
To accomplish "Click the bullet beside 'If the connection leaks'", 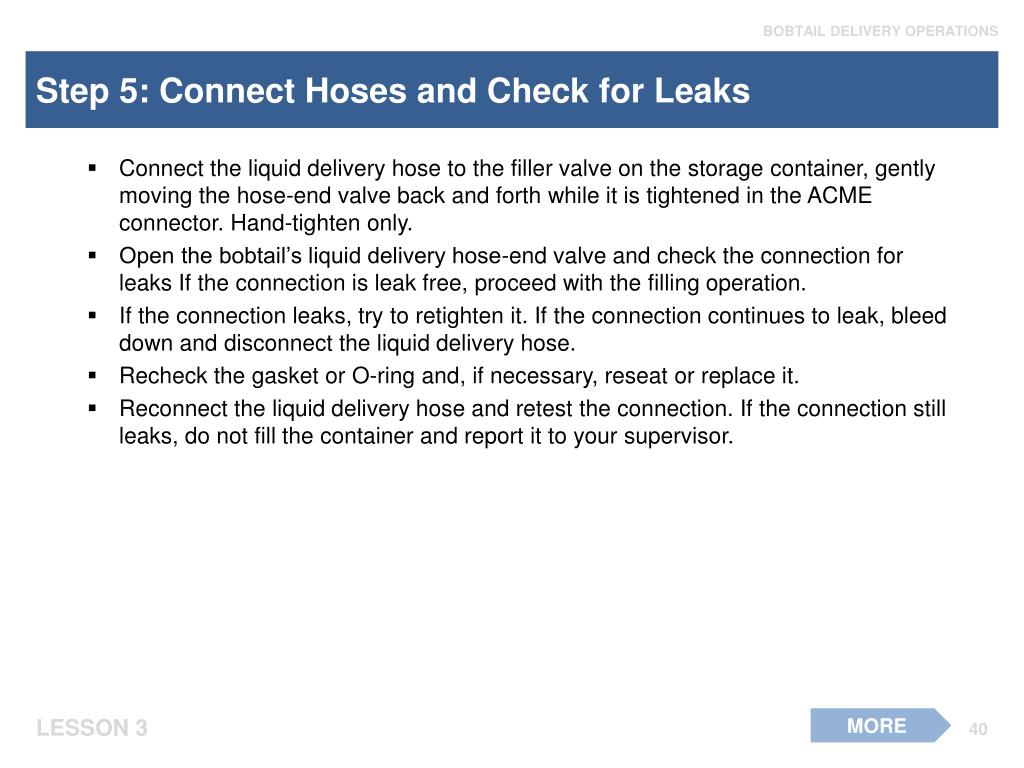I will click(x=92, y=316).
